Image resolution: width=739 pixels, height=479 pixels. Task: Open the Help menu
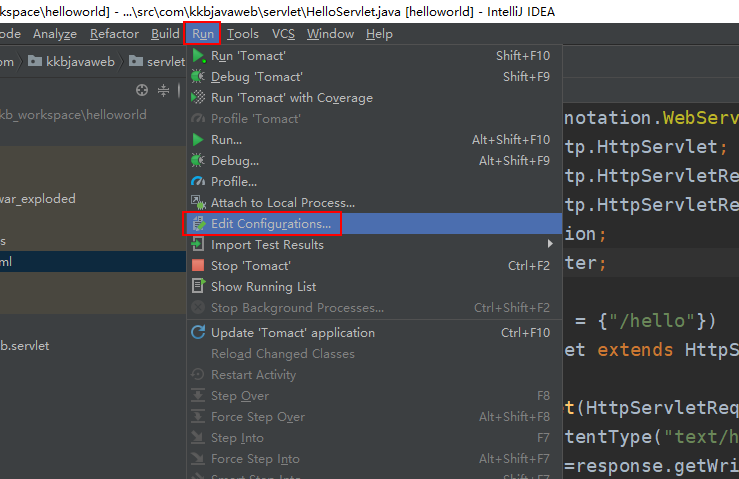pos(379,34)
